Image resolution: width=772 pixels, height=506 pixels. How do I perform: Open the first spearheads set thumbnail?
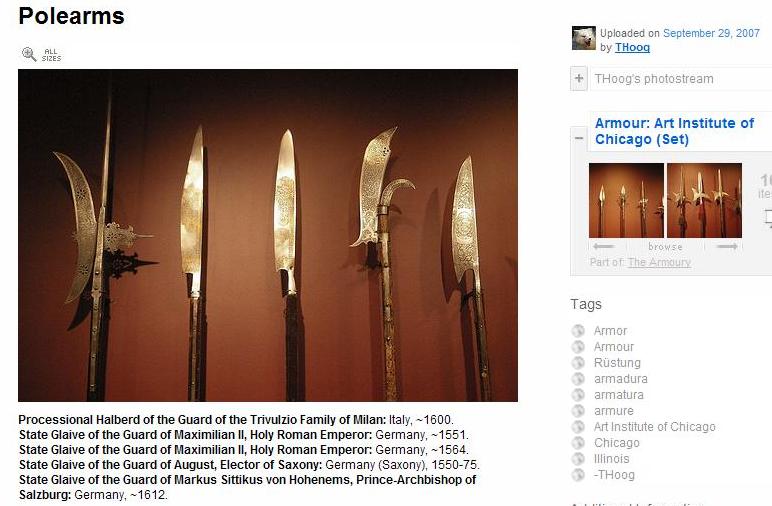click(626, 200)
